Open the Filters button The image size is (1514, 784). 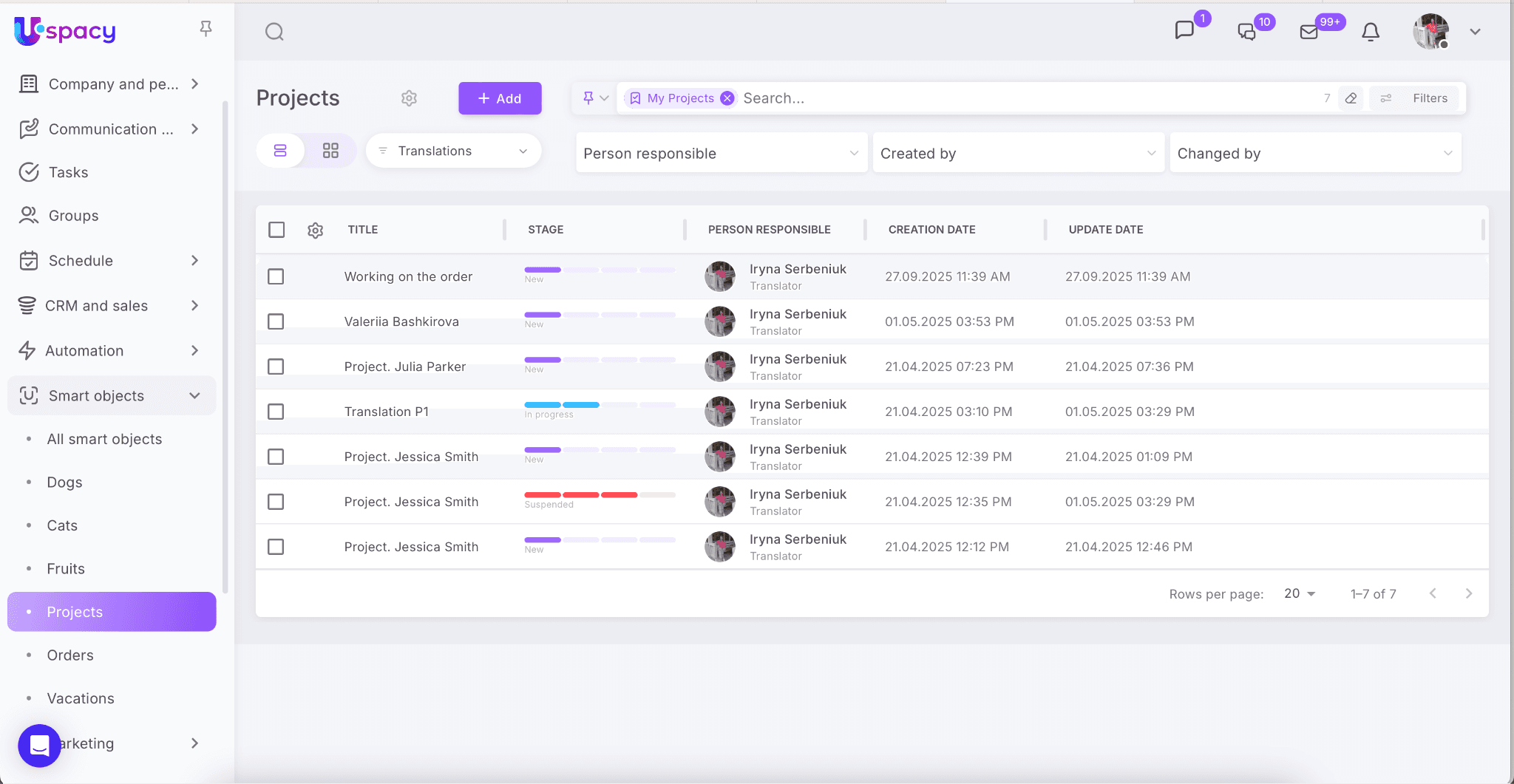click(x=1417, y=98)
